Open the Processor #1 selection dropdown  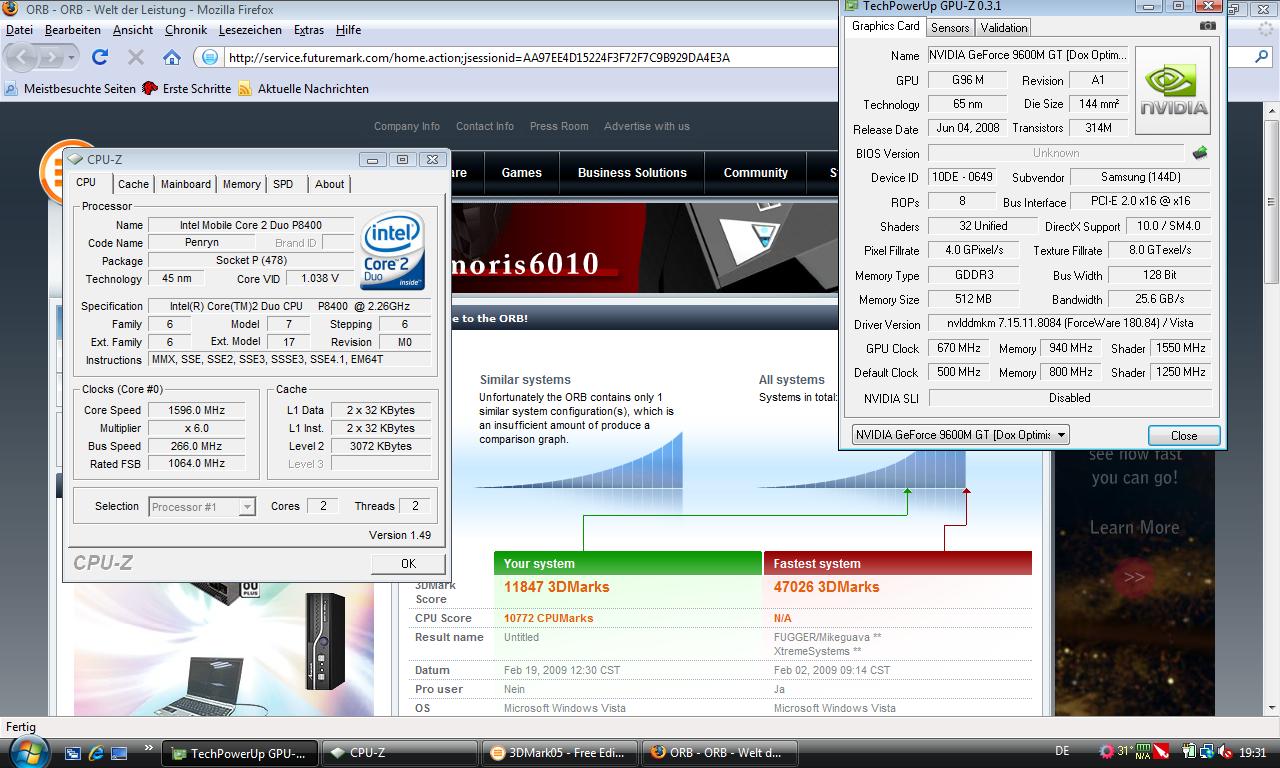tap(202, 507)
